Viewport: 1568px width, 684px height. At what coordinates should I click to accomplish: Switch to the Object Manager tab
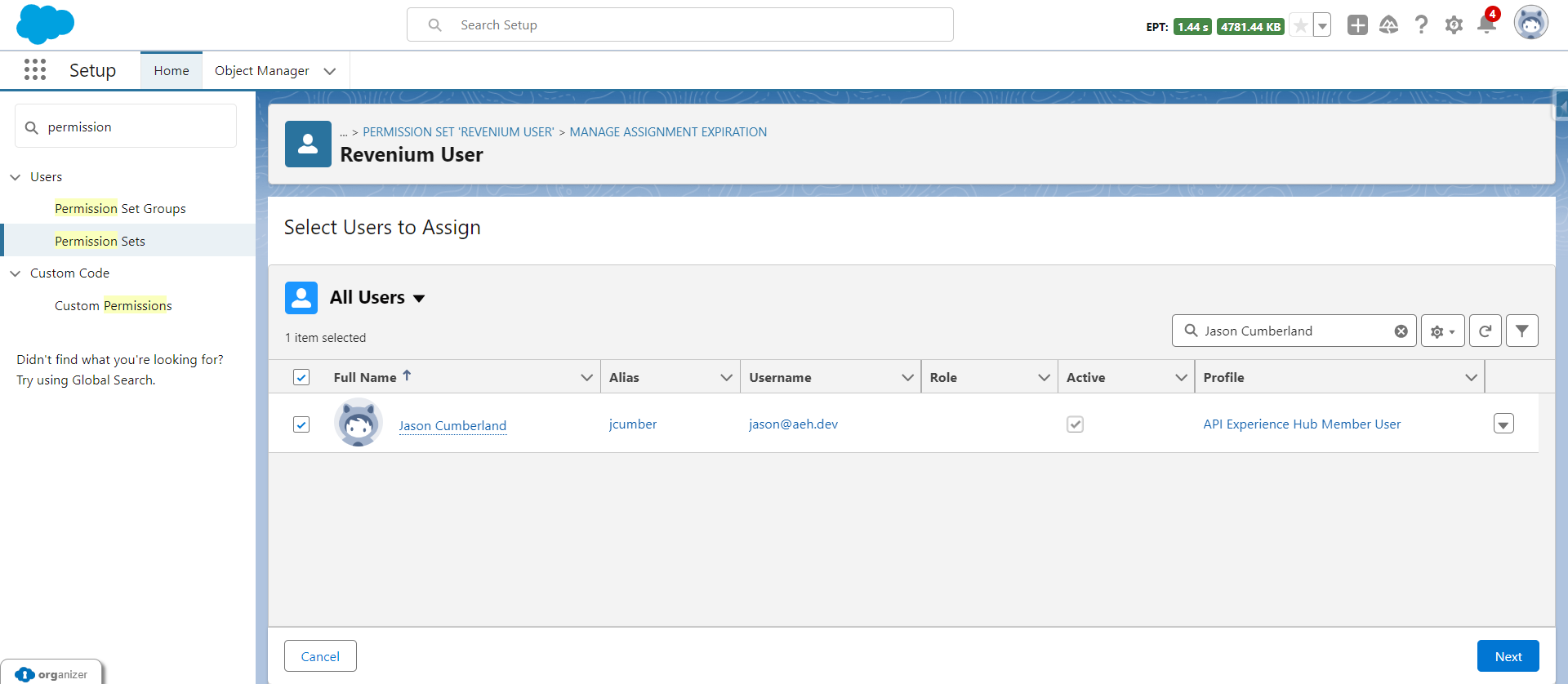click(261, 71)
